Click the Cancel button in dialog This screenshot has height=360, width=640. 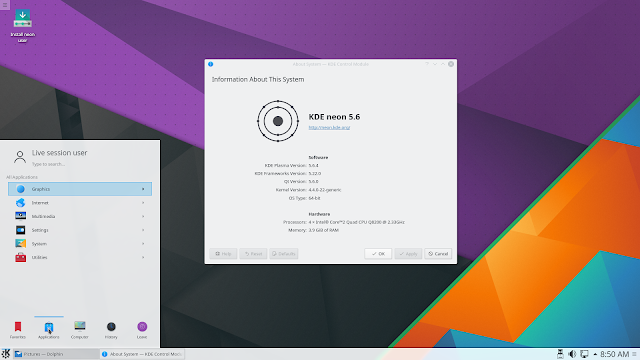[x=438, y=254]
